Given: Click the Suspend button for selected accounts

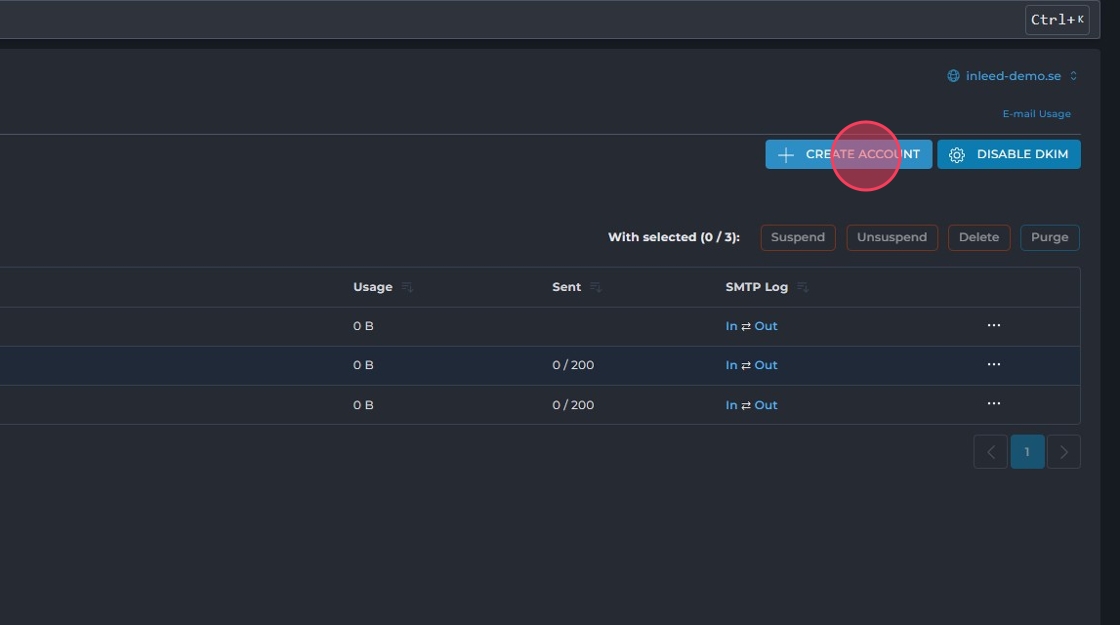Looking at the screenshot, I should pos(797,238).
